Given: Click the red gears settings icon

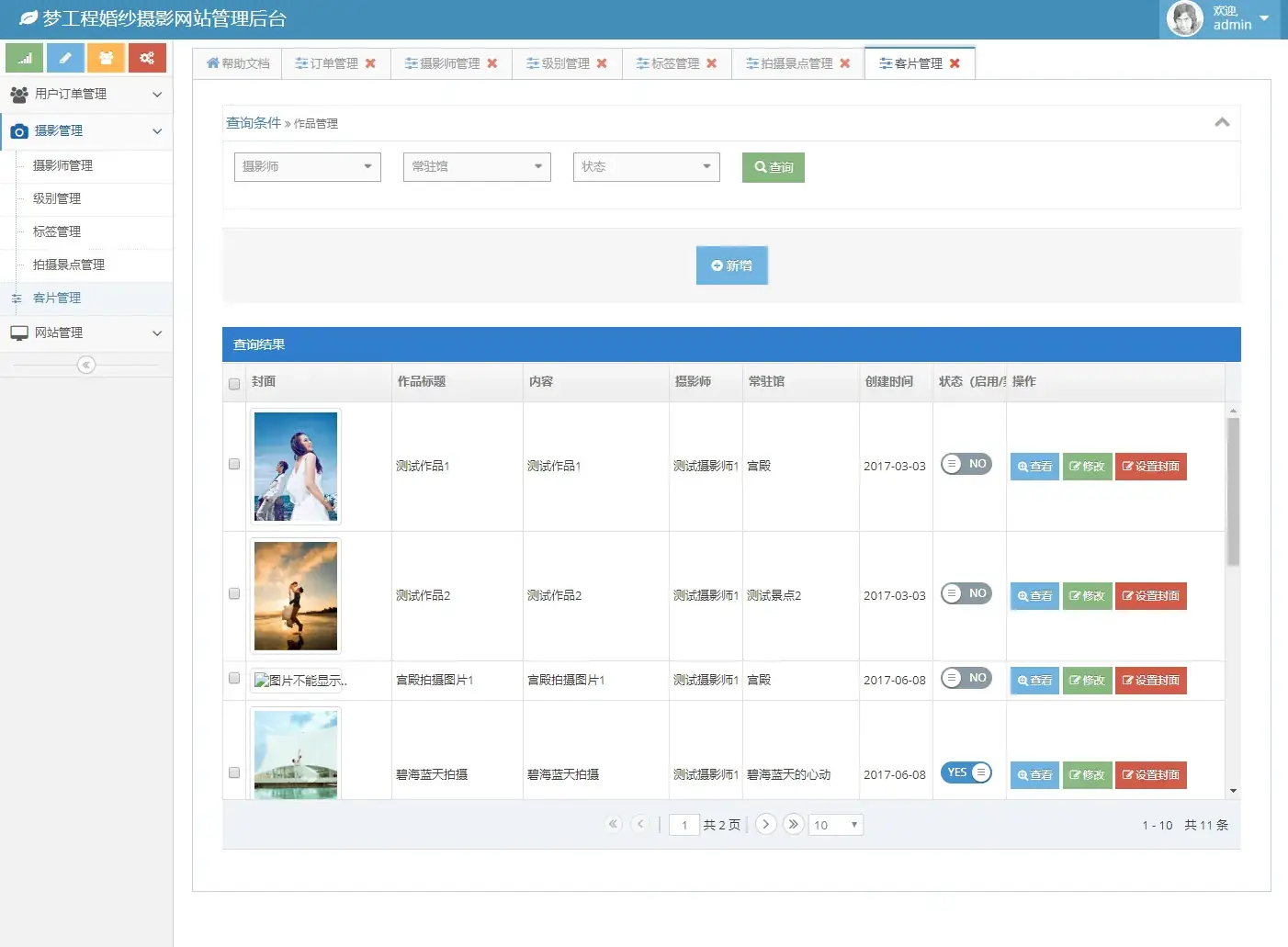Looking at the screenshot, I should 147,57.
